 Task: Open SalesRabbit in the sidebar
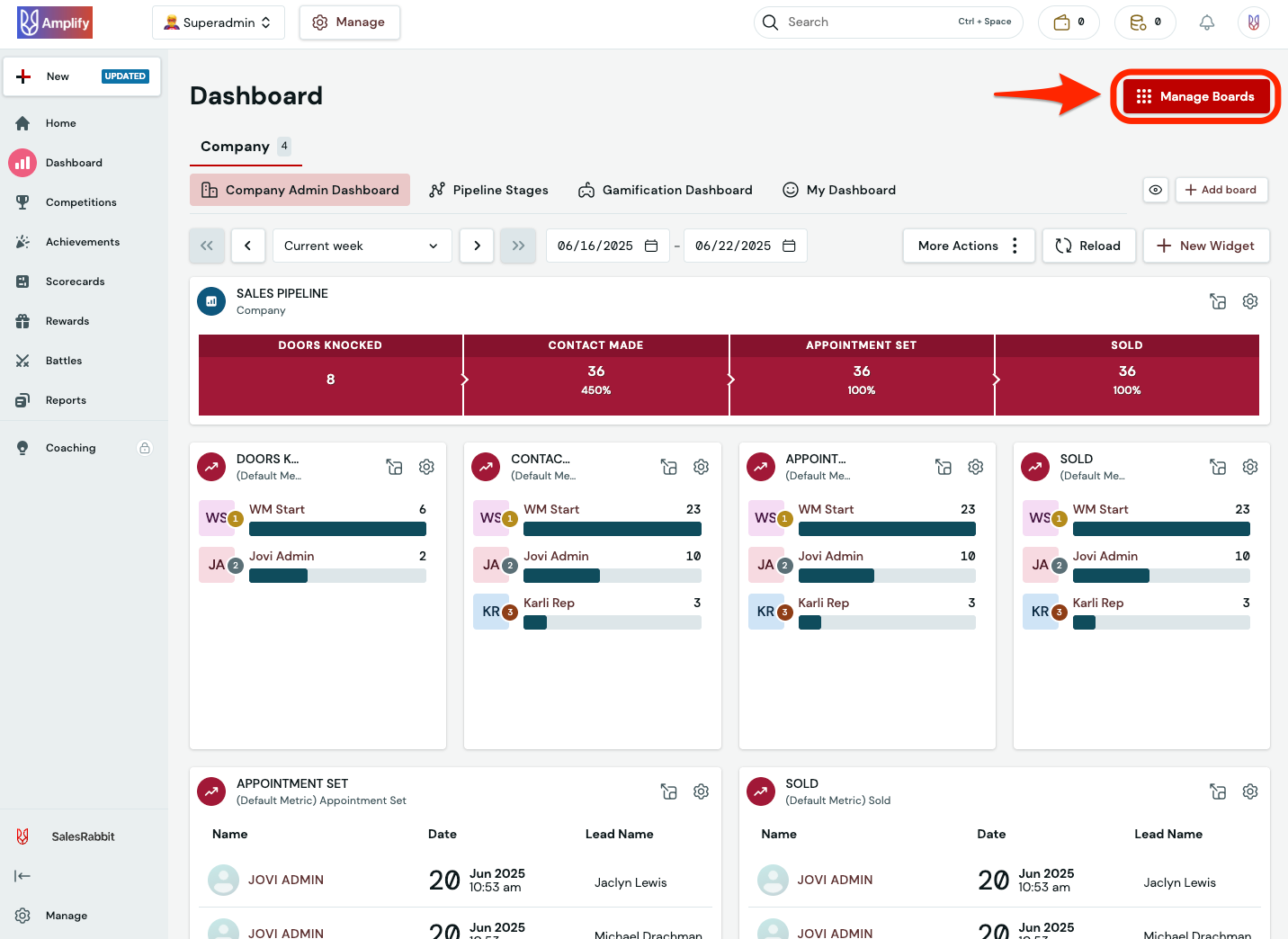83,836
